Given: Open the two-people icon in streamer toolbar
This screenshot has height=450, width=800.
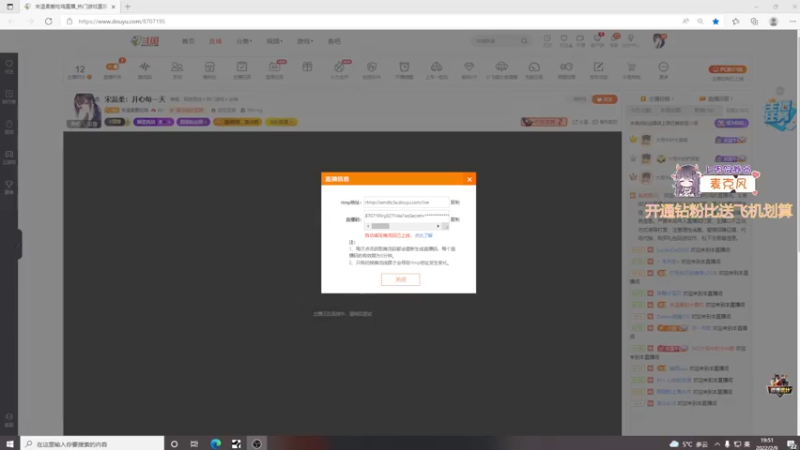Looking at the screenshot, I should [x=177, y=67].
